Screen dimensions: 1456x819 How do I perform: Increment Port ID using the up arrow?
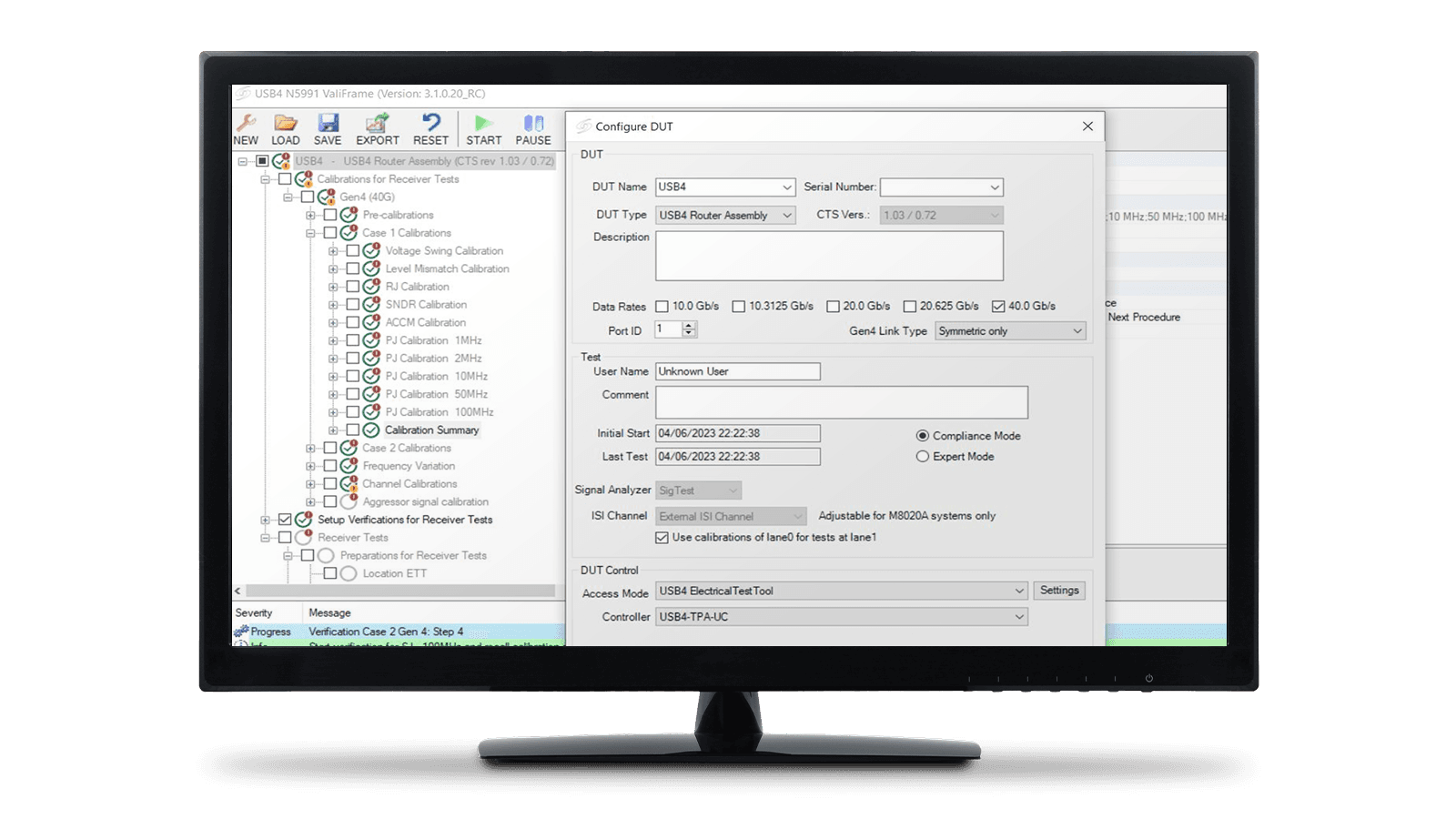[x=689, y=326]
